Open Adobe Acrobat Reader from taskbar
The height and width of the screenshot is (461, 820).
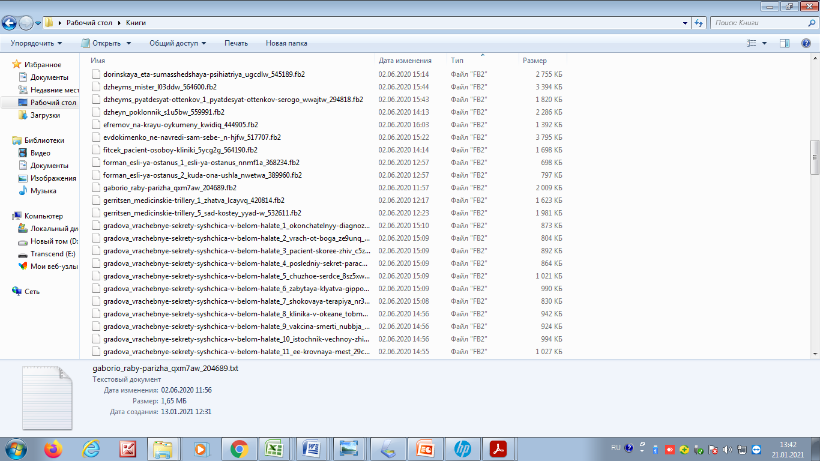point(497,448)
